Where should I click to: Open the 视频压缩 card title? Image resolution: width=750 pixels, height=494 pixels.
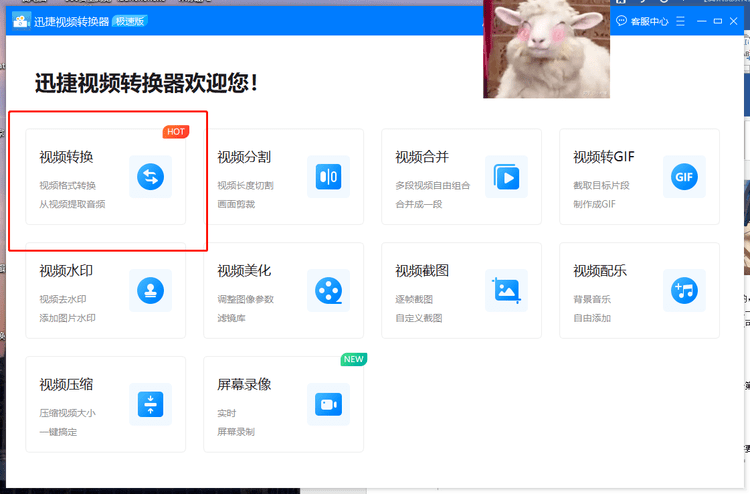tap(66, 384)
